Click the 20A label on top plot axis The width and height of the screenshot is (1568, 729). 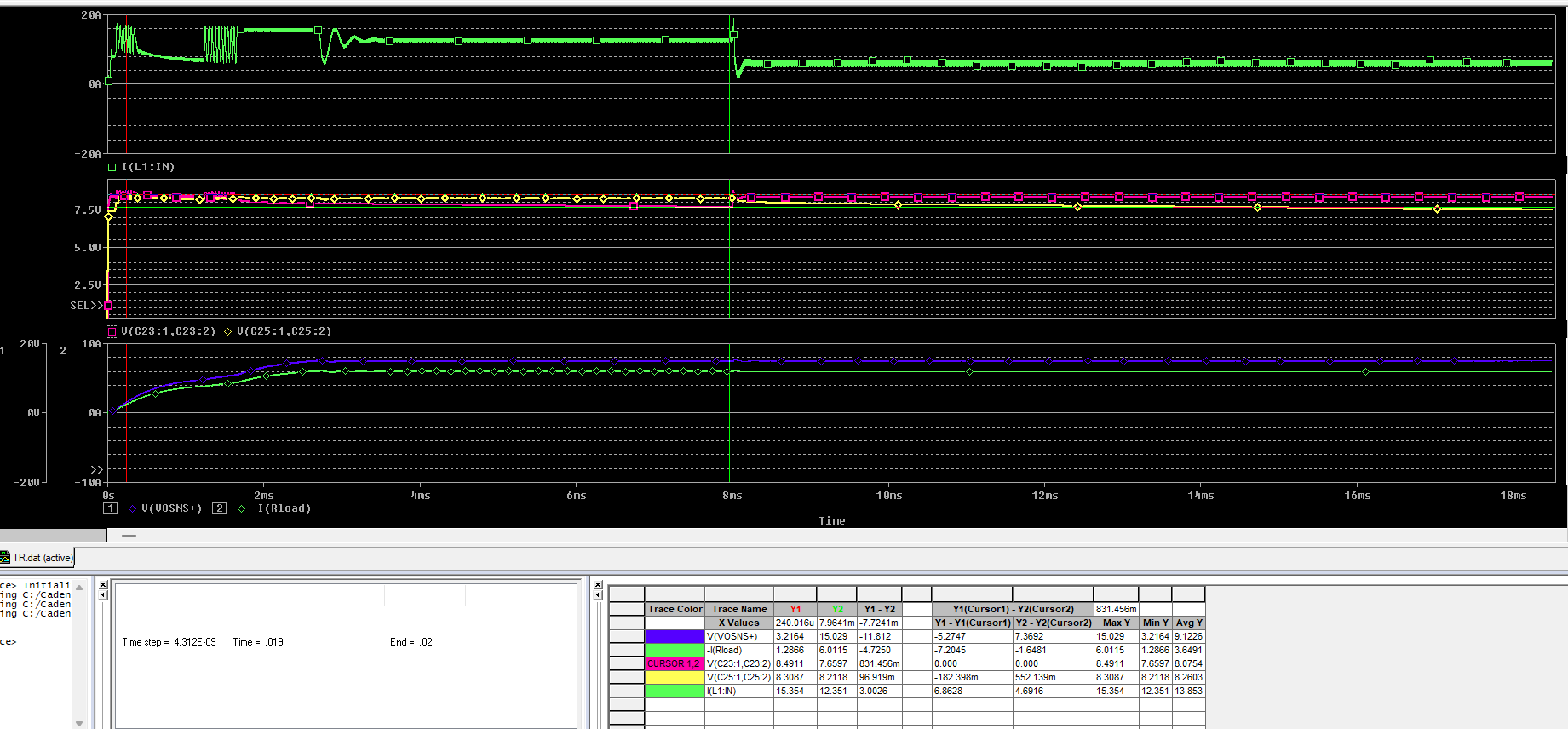(x=91, y=15)
